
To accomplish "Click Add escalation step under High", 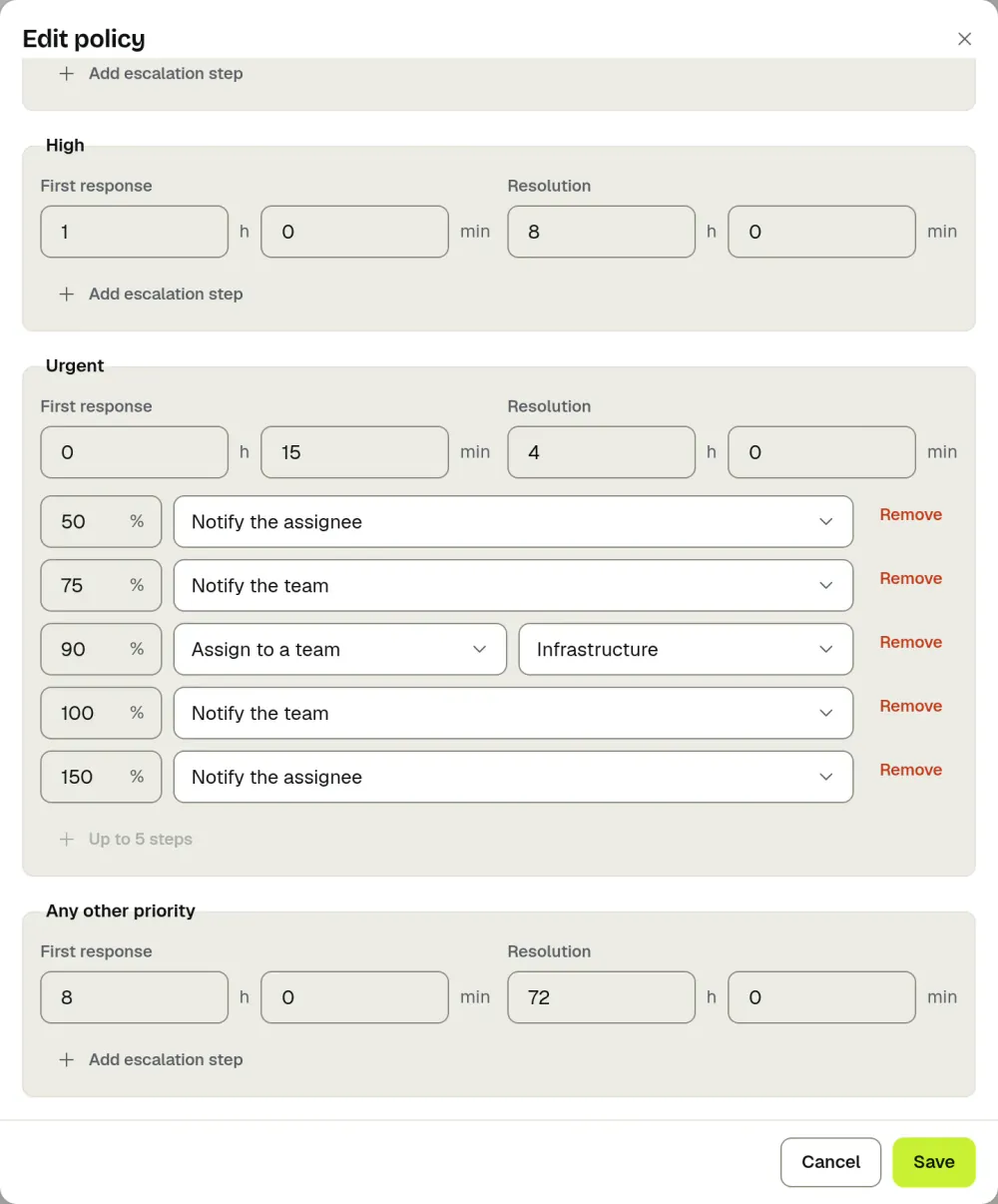I will coord(151,294).
